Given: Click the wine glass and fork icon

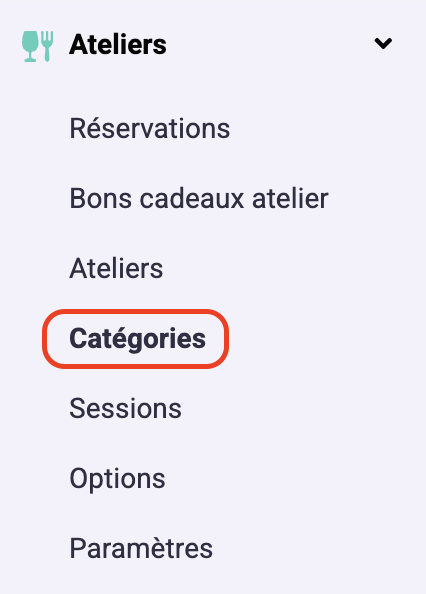Looking at the screenshot, I should 37,46.
